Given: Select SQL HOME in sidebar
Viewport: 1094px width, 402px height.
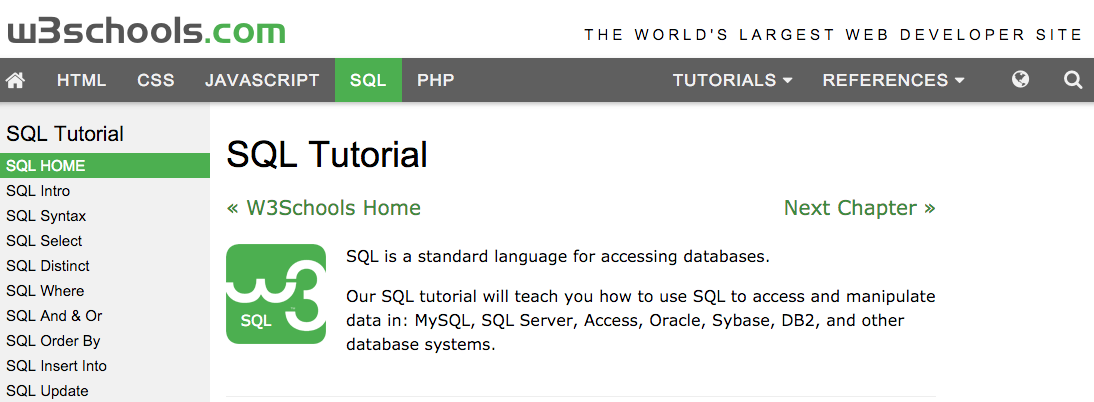Looking at the screenshot, I should [x=105, y=165].
